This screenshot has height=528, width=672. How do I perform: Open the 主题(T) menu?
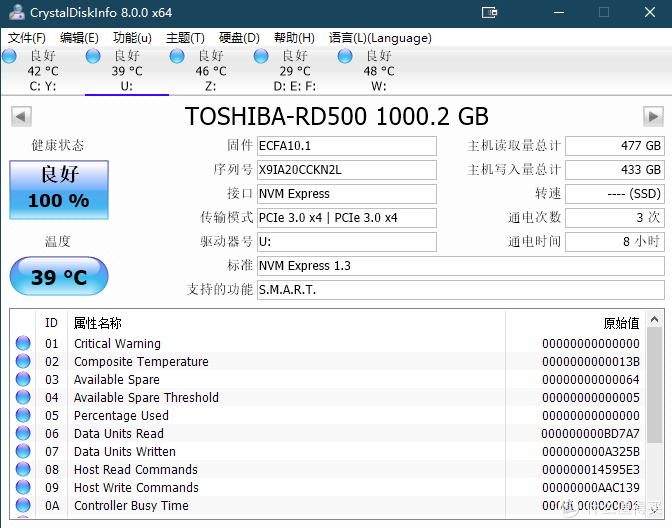(185, 38)
